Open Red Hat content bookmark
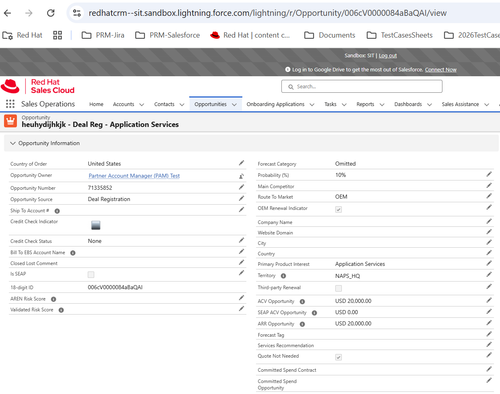Screen dimensions: 500x394 click(250, 35)
